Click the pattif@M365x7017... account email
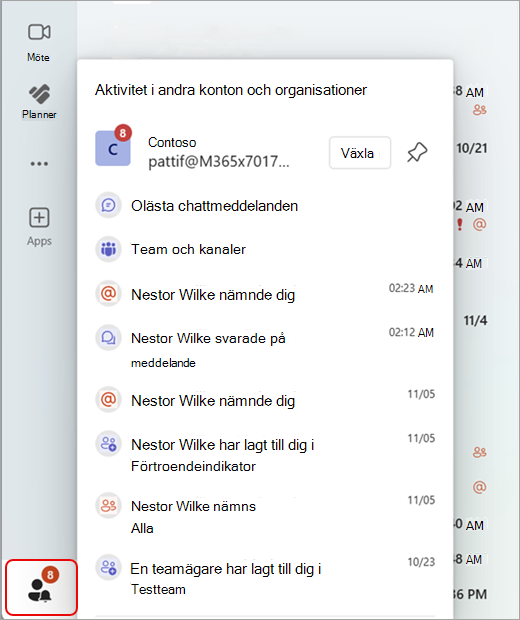Screen dimensions: 520x620 tap(219, 162)
